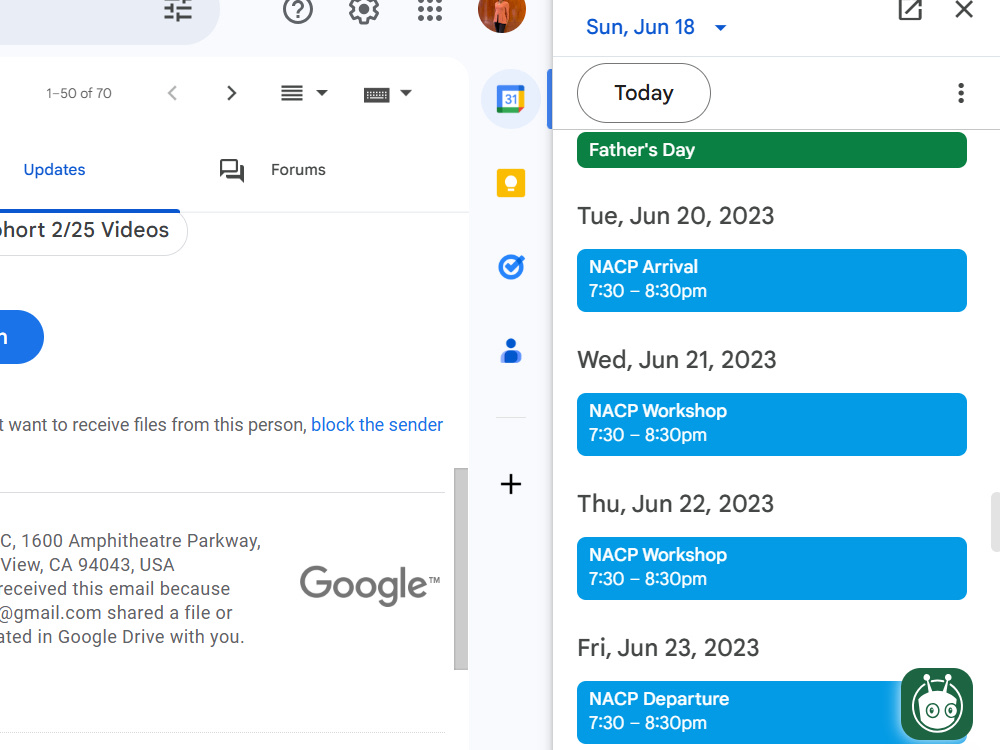Open Gmail settings gear icon
The image size is (1000, 750).
pyautogui.click(x=364, y=10)
